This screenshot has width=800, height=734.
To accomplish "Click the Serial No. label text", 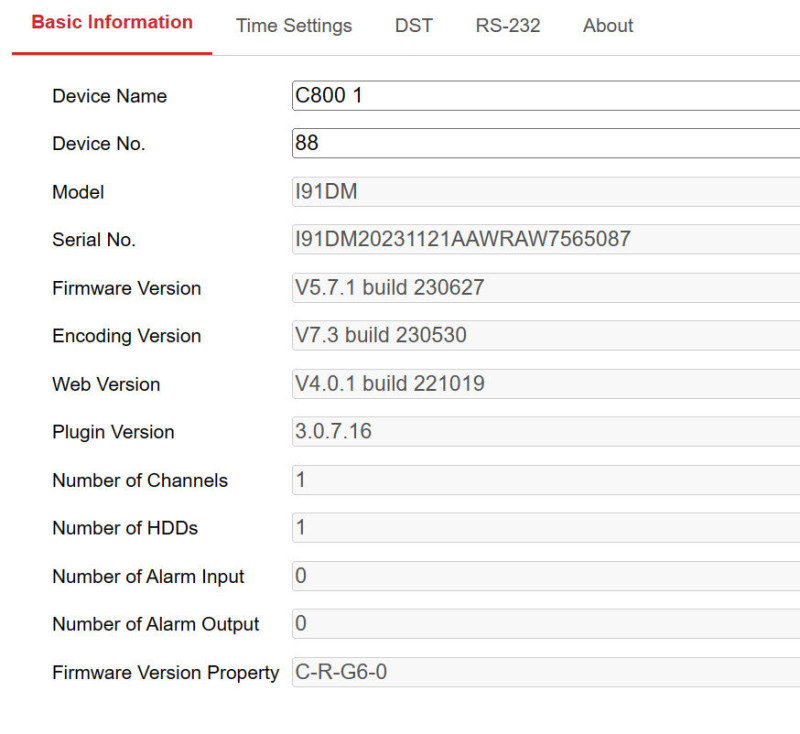I will click(94, 240).
